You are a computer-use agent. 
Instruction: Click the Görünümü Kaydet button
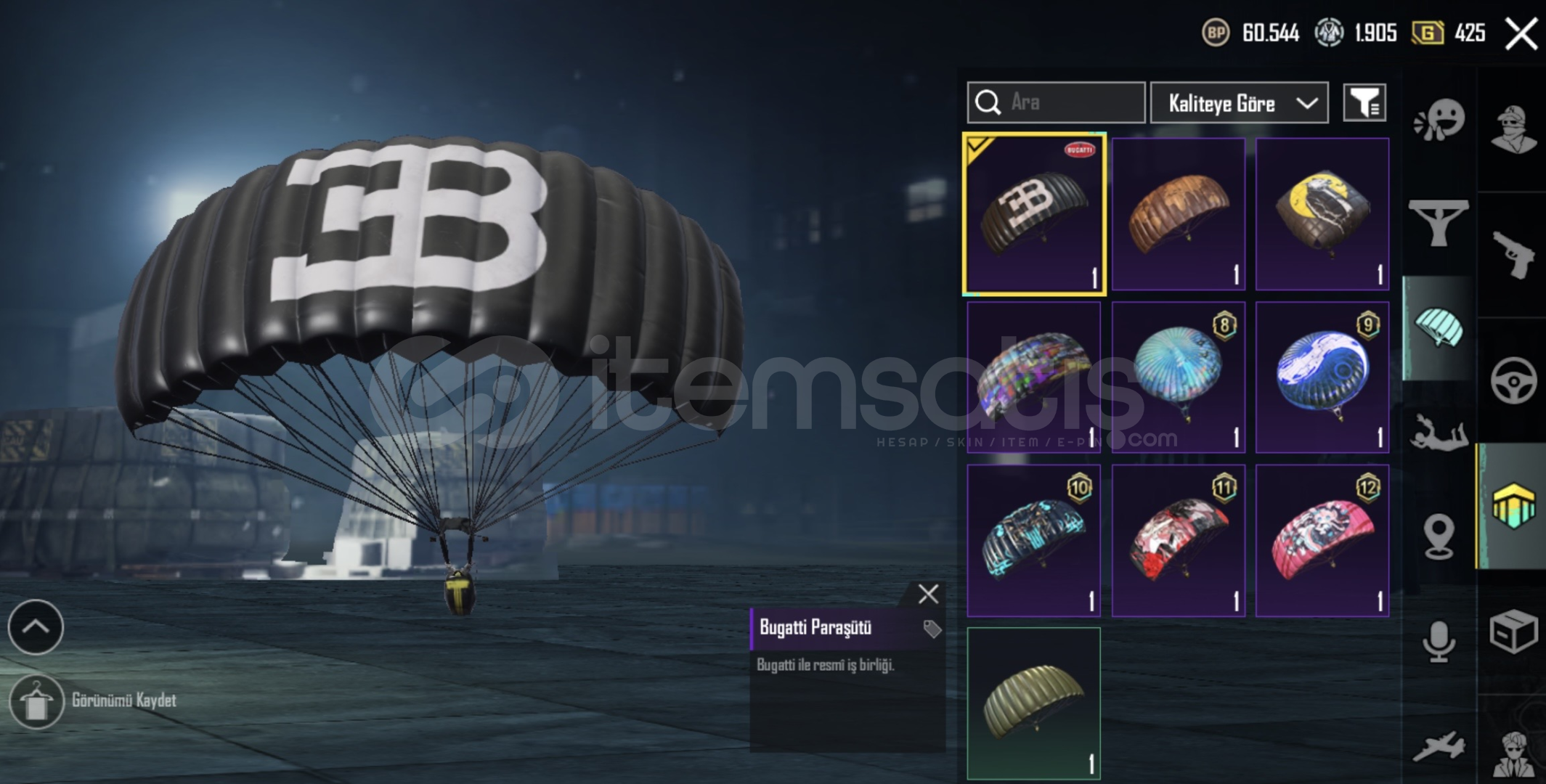point(94,701)
